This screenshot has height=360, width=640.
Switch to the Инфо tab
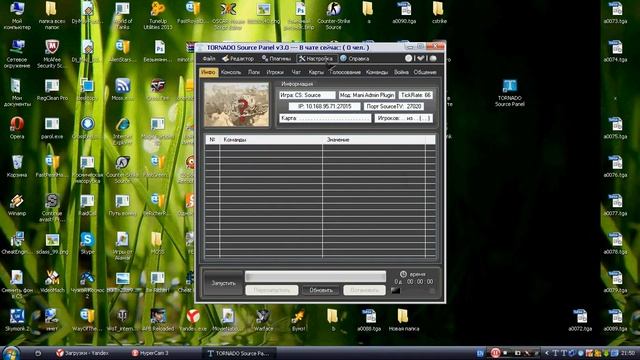click(209, 72)
